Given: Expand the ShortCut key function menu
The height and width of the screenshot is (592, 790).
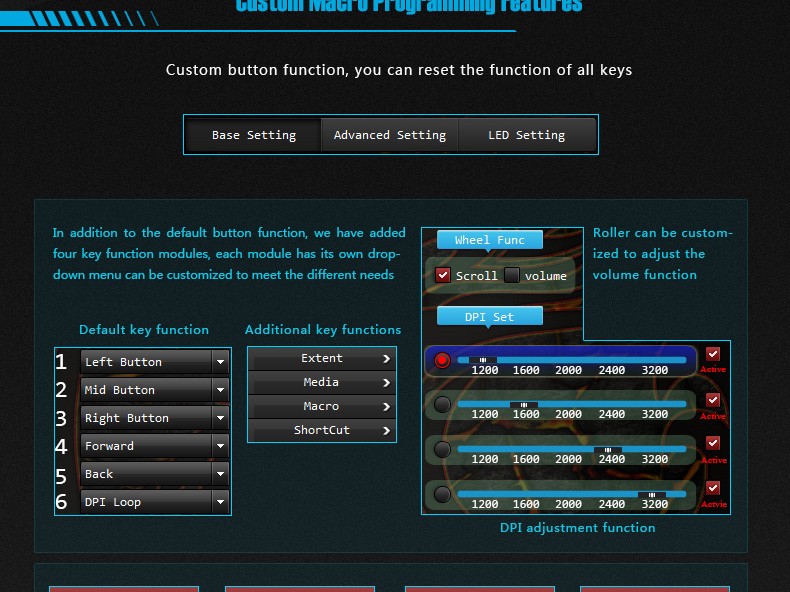Looking at the screenshot, I should tap(322, 430).
